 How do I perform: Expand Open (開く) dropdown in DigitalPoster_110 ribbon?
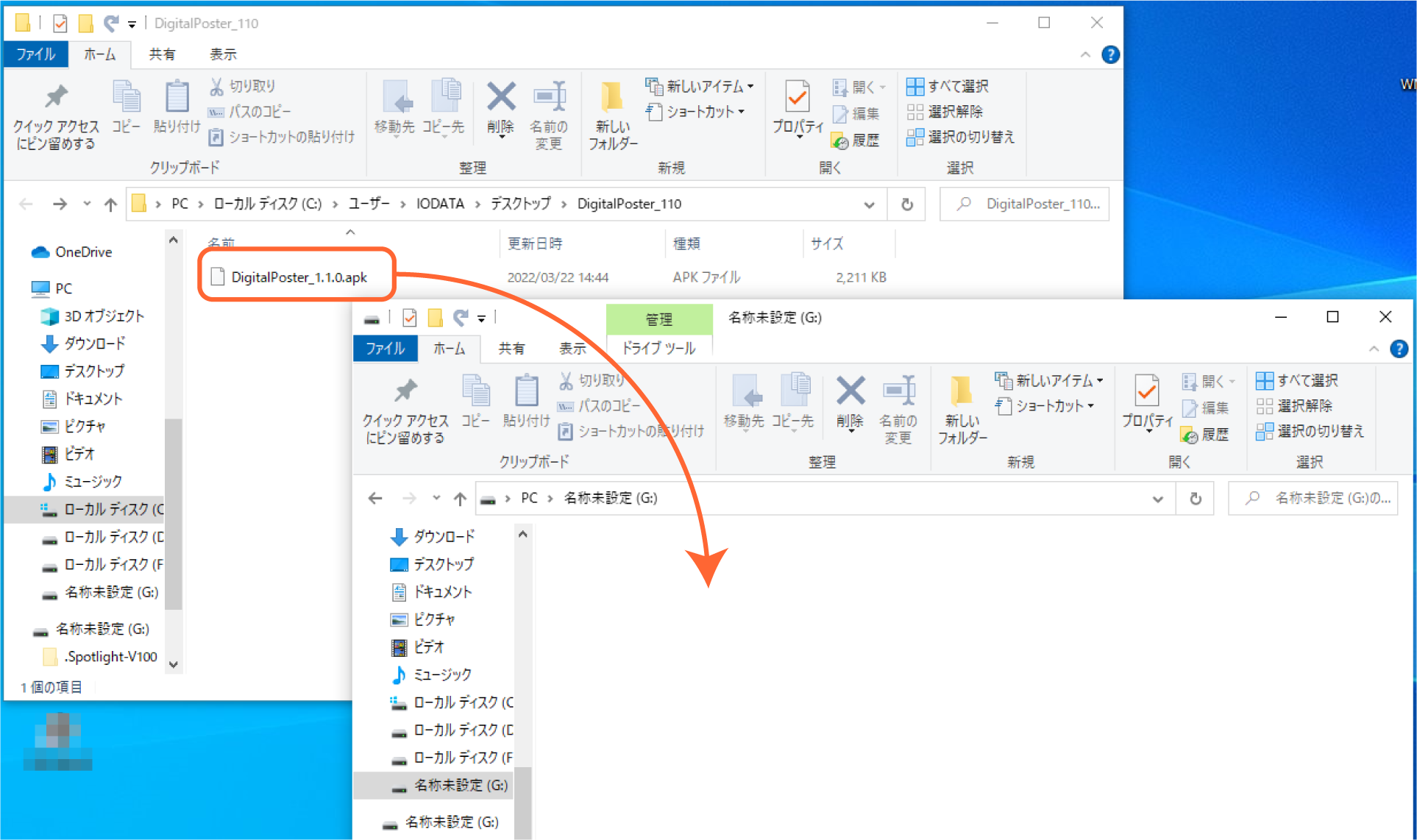coord(882,88)
